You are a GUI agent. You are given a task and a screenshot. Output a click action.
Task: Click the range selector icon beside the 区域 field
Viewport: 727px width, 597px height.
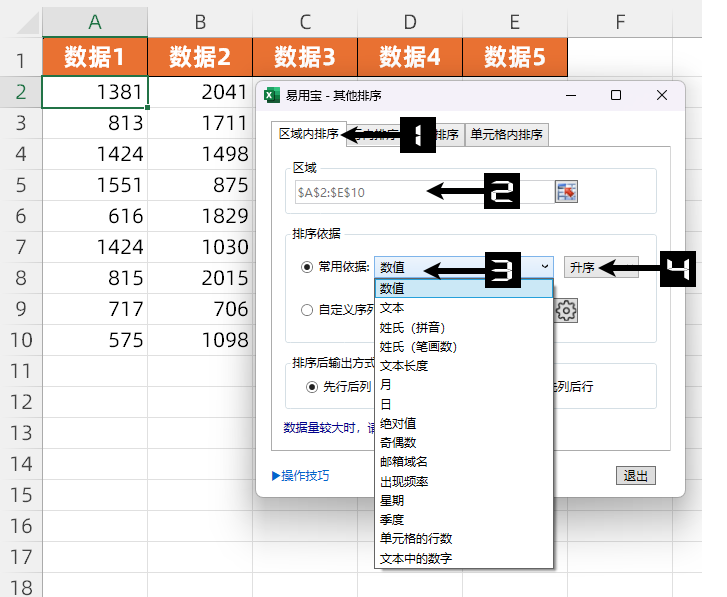[x=566, y=192]
